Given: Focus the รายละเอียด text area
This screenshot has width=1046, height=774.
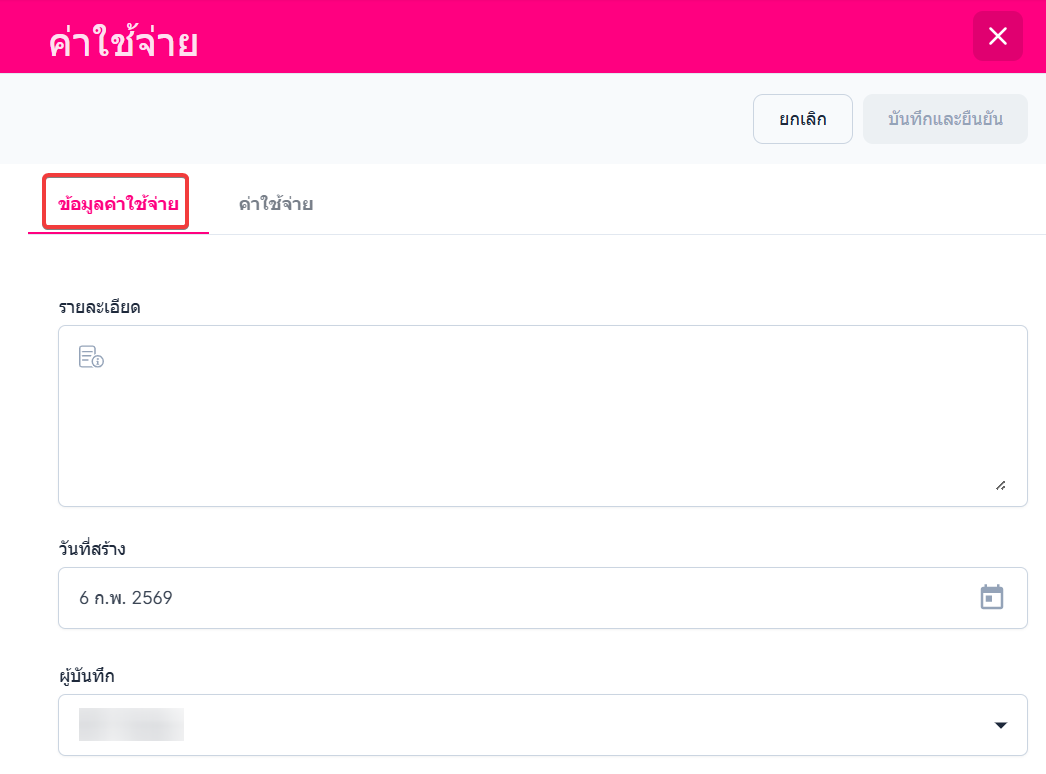Looking at the screenshot, I should point(542,420).
